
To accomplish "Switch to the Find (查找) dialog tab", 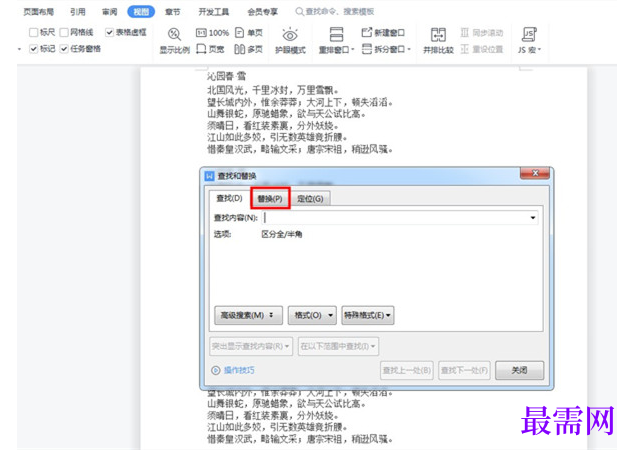I will (x=229, y=198).
